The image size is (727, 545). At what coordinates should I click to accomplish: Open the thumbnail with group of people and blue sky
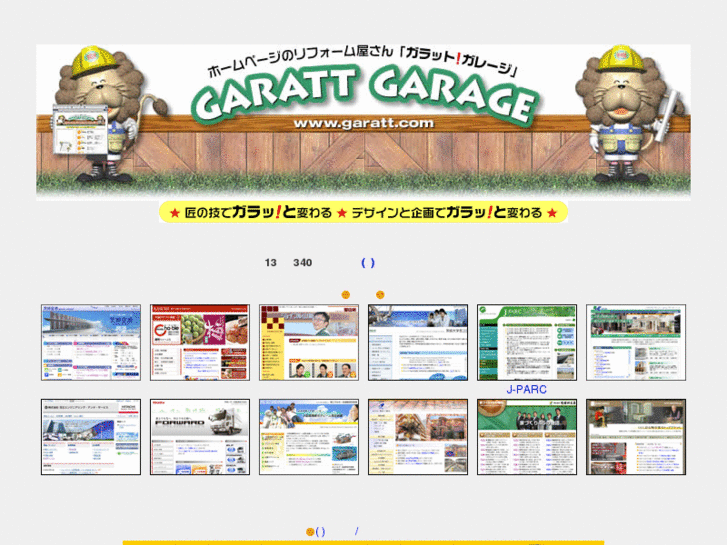point(309,437)
